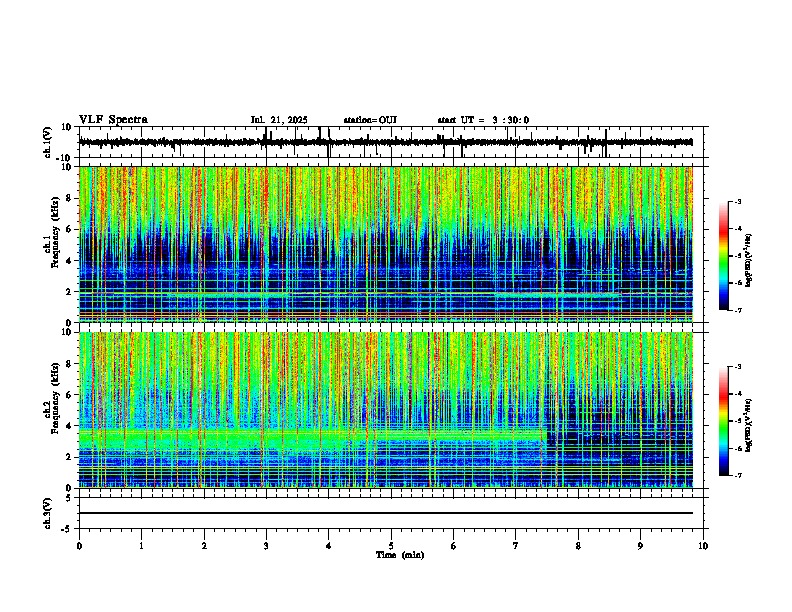
Task: Click the ch.1 voltage waveform trace
Action: pyautogui.click(x=386, y=142)
